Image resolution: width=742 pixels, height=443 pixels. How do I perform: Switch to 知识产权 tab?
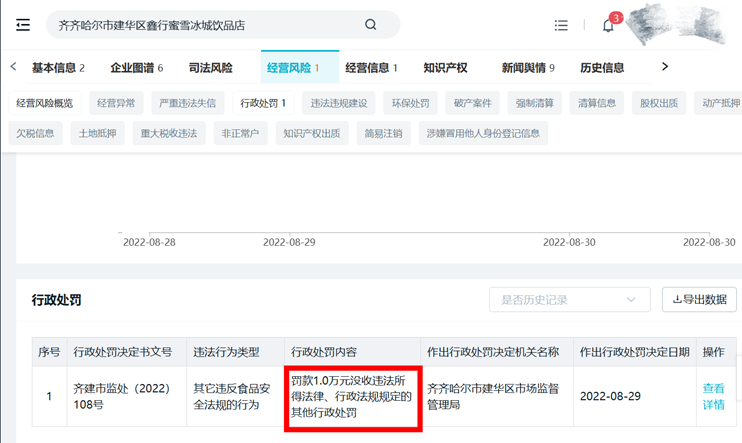[x=445, y=68]
